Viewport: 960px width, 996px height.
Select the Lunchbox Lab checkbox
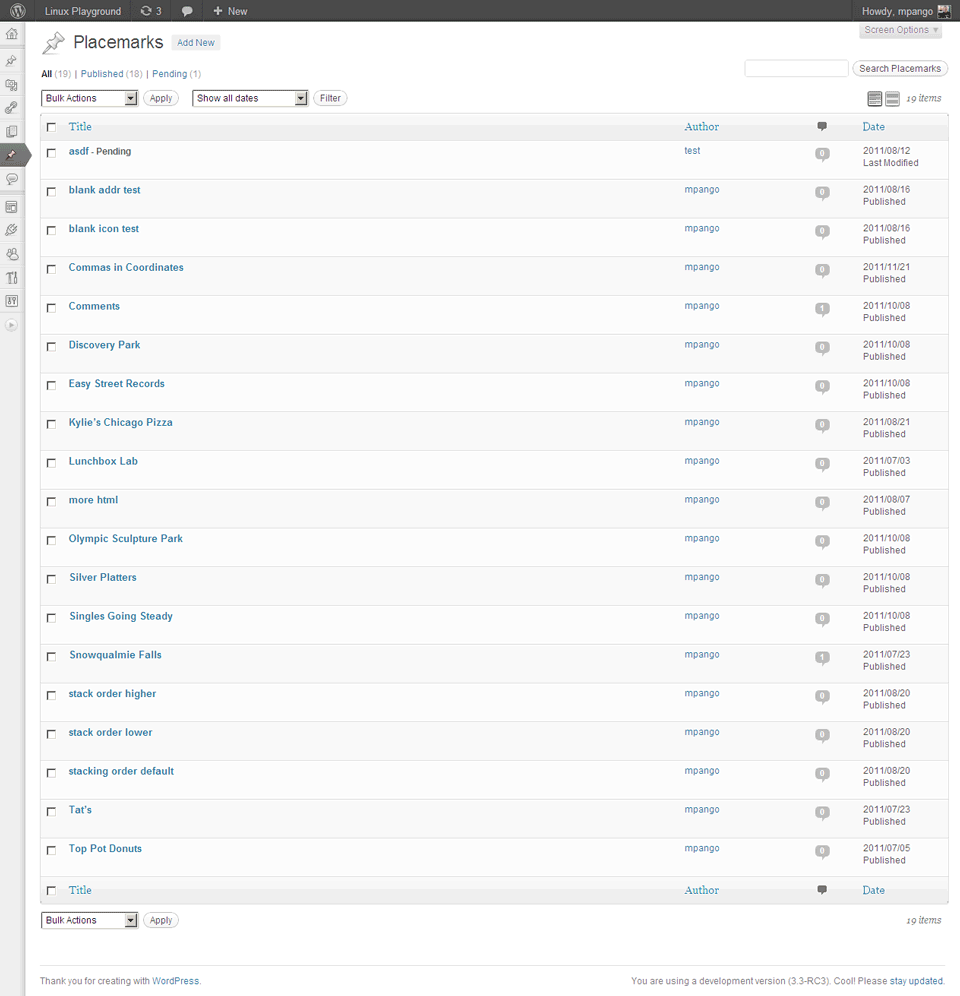pos(51,462)
